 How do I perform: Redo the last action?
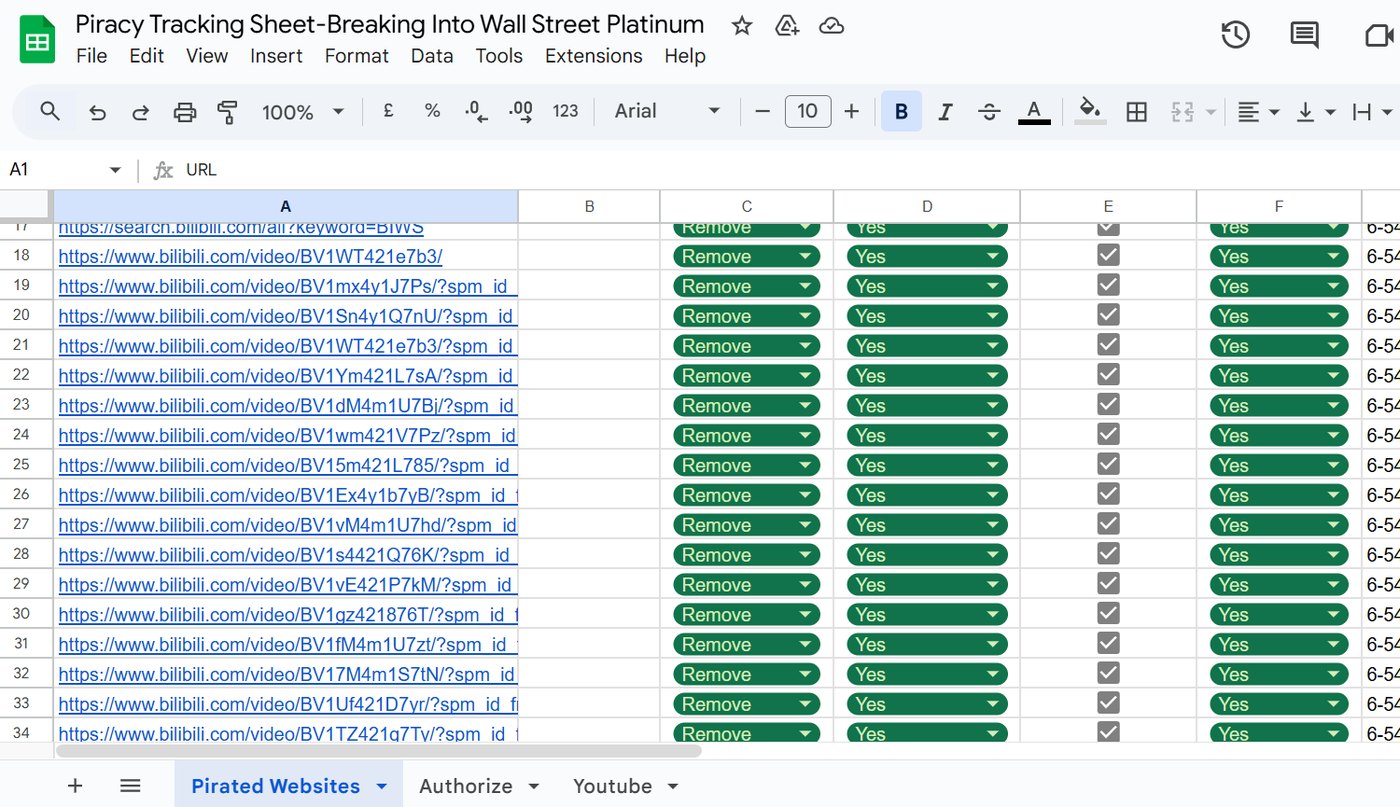[x=141, y=112]
